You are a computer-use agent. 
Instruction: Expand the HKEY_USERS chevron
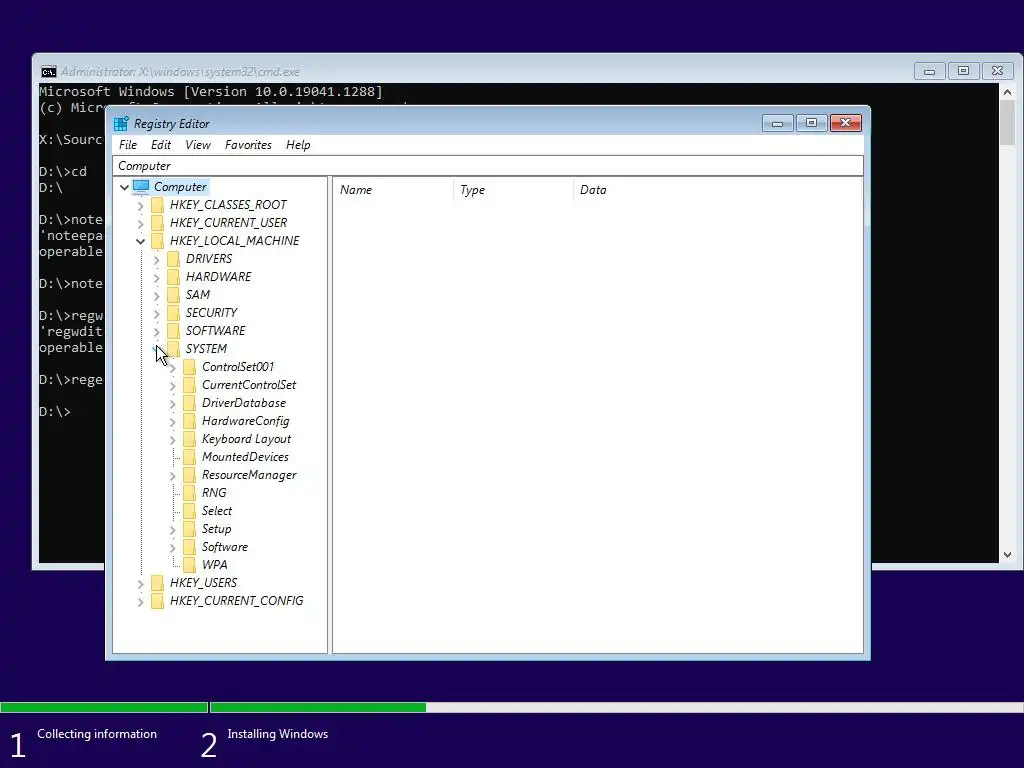[140, 584]
